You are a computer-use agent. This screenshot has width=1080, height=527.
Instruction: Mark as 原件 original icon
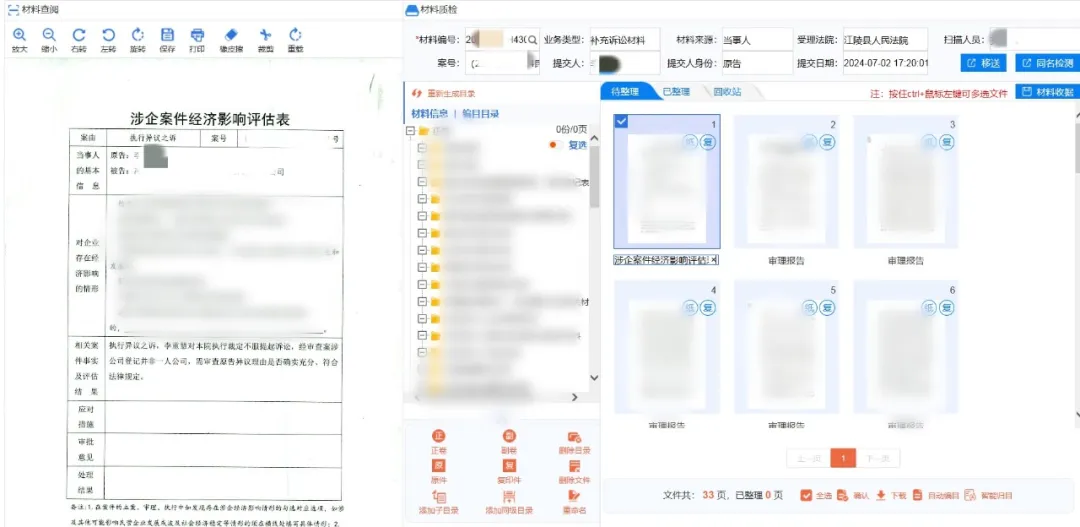tap(438, 466)
